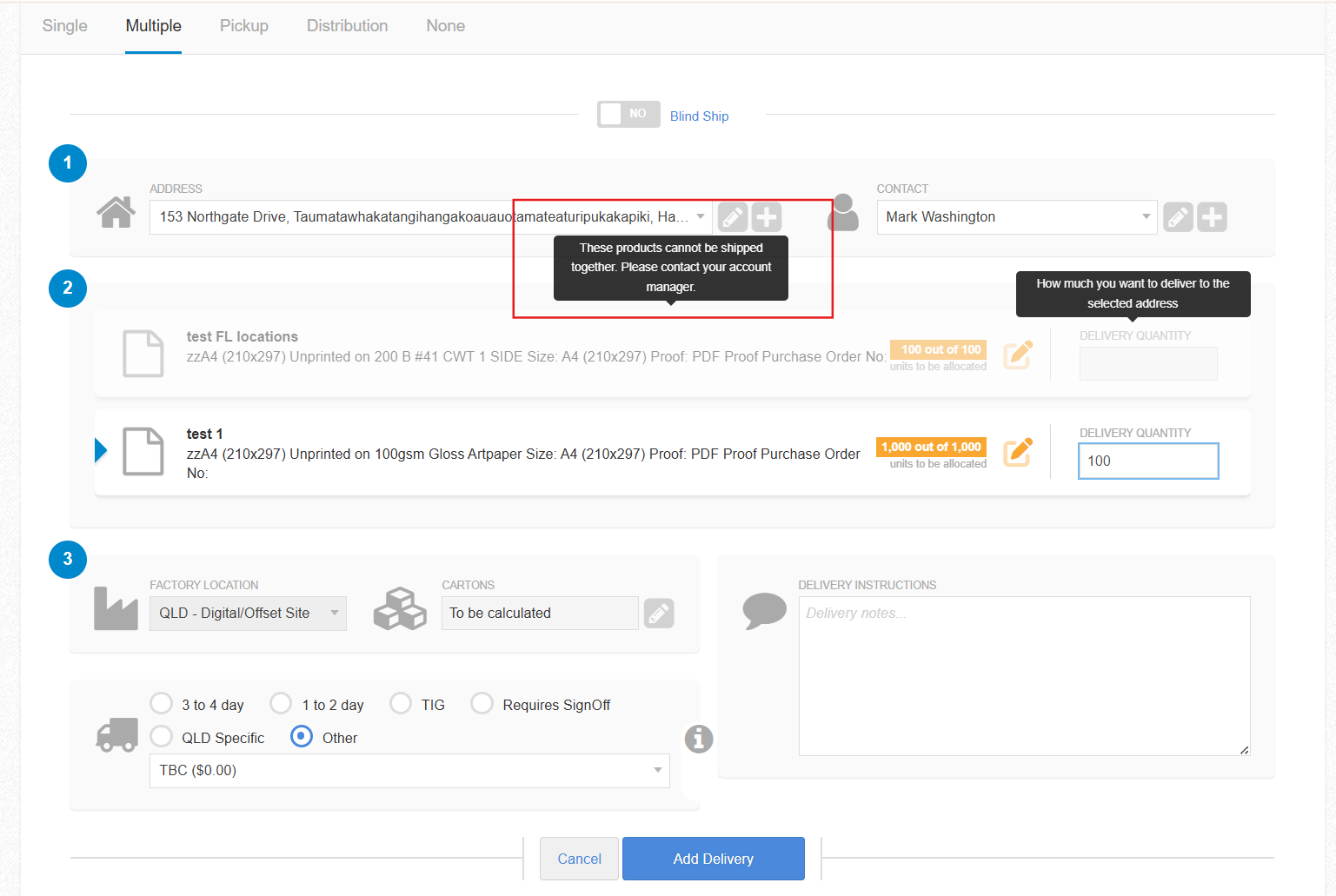
Task: Switch to the Single tab
Action: (65, 26)
